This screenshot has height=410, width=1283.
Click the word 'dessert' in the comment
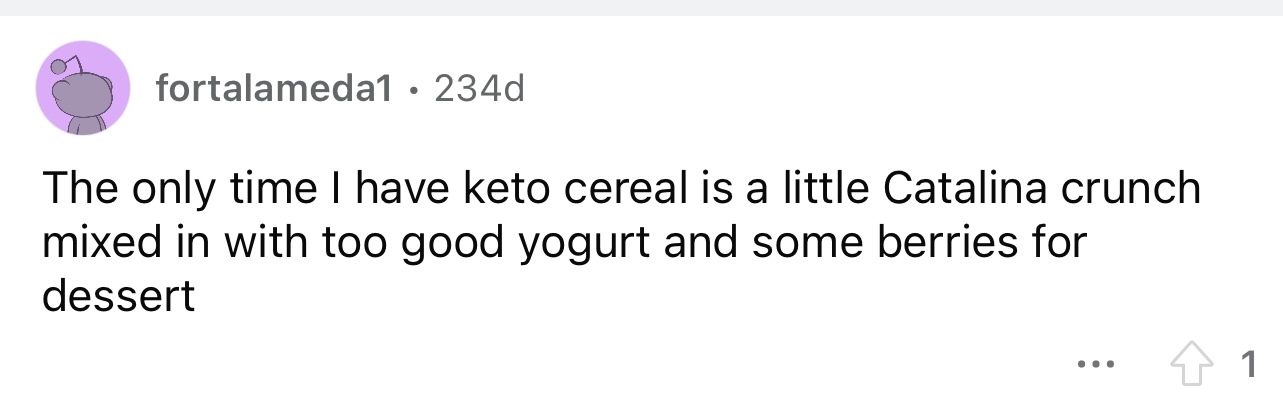point(118,297)
